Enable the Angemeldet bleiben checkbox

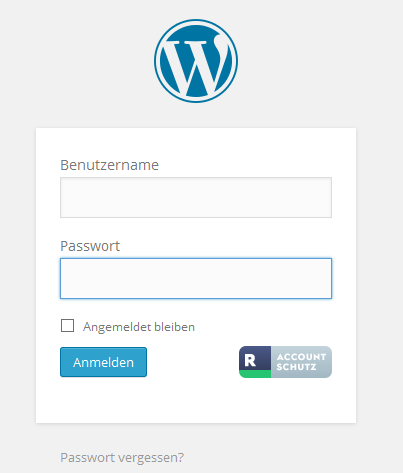67,326
